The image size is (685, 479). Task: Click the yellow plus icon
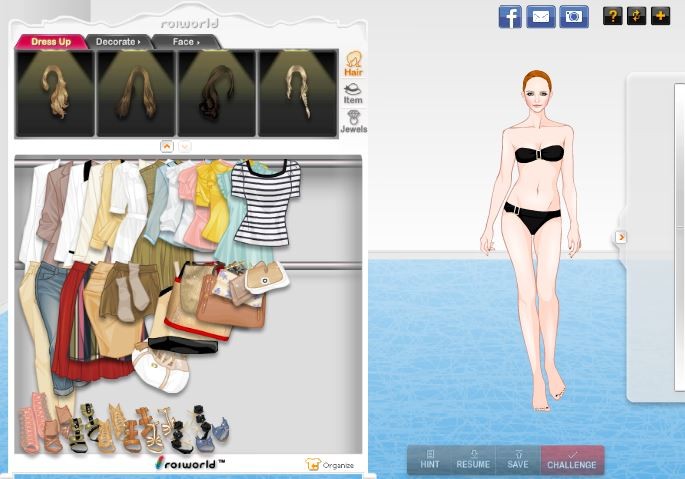pos(660,16)
